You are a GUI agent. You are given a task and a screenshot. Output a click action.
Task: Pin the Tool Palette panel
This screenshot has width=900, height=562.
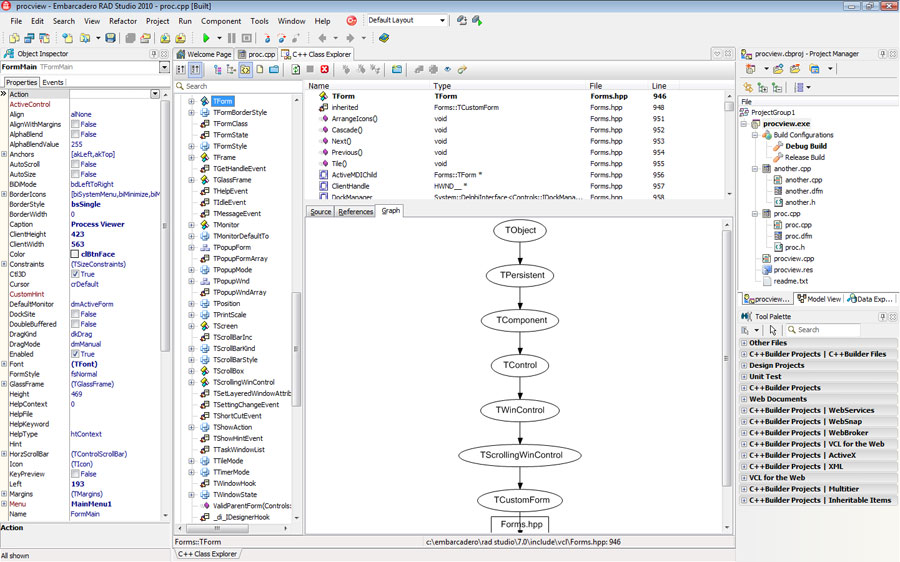pyautogui.click(x=883, y=316)
